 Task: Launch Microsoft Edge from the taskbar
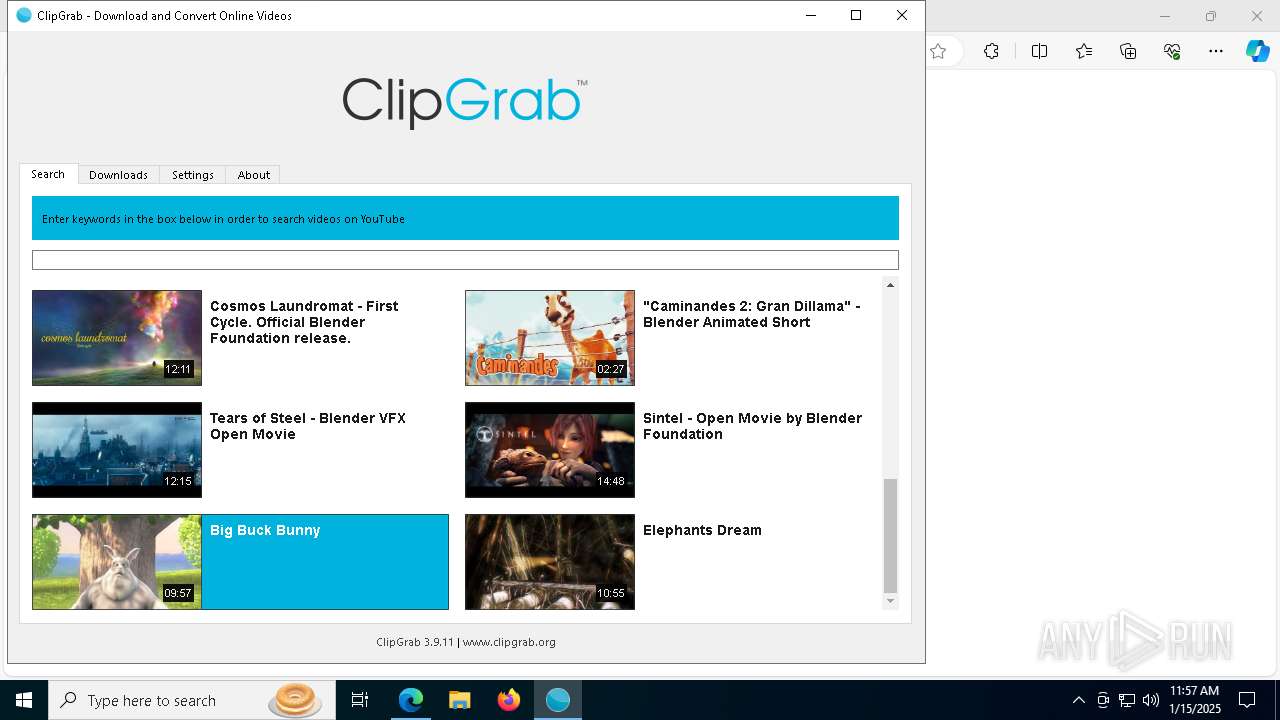click(x=411, y=700)
